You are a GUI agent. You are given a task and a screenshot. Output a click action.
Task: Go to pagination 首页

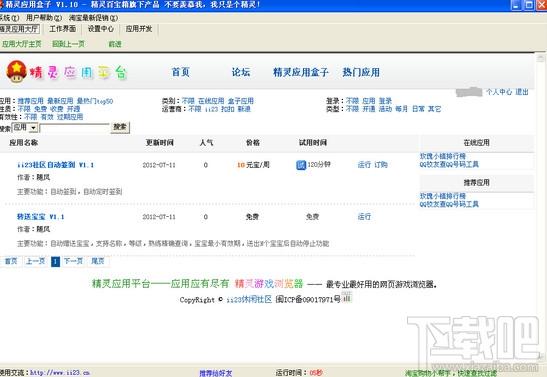click(11, 261)
